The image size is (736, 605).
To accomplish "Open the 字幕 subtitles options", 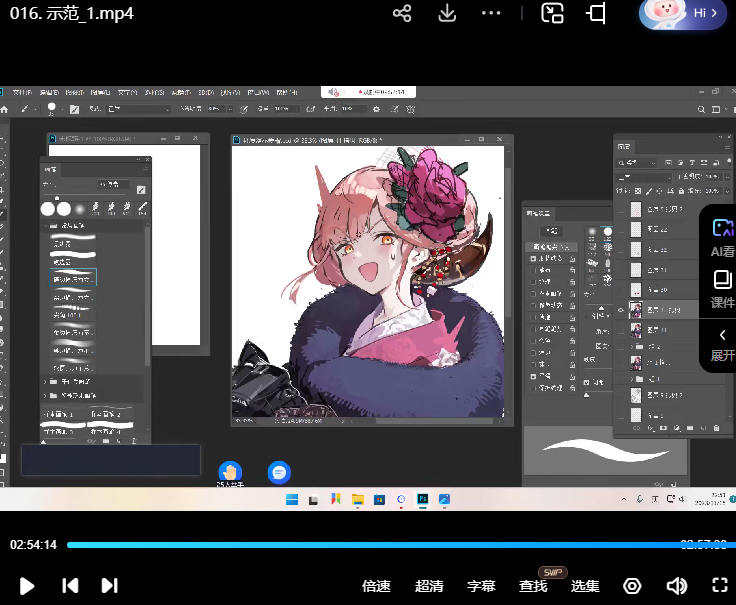I will click(x=481, y=586).
